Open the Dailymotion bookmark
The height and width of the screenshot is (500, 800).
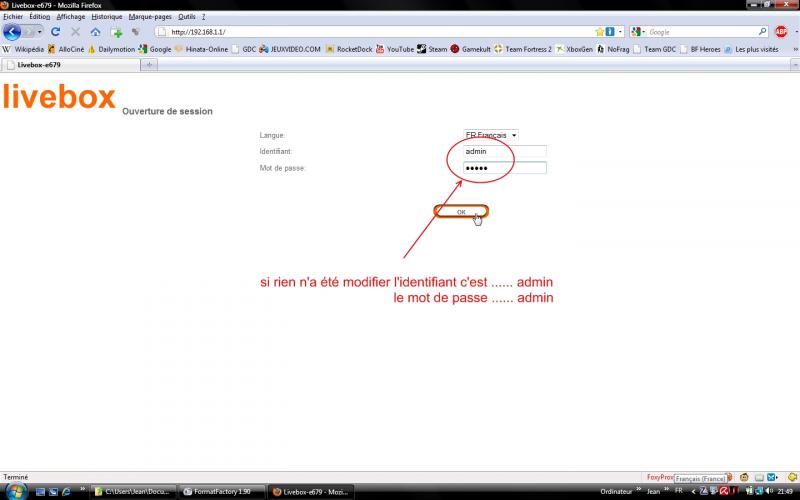click(112, 49)
